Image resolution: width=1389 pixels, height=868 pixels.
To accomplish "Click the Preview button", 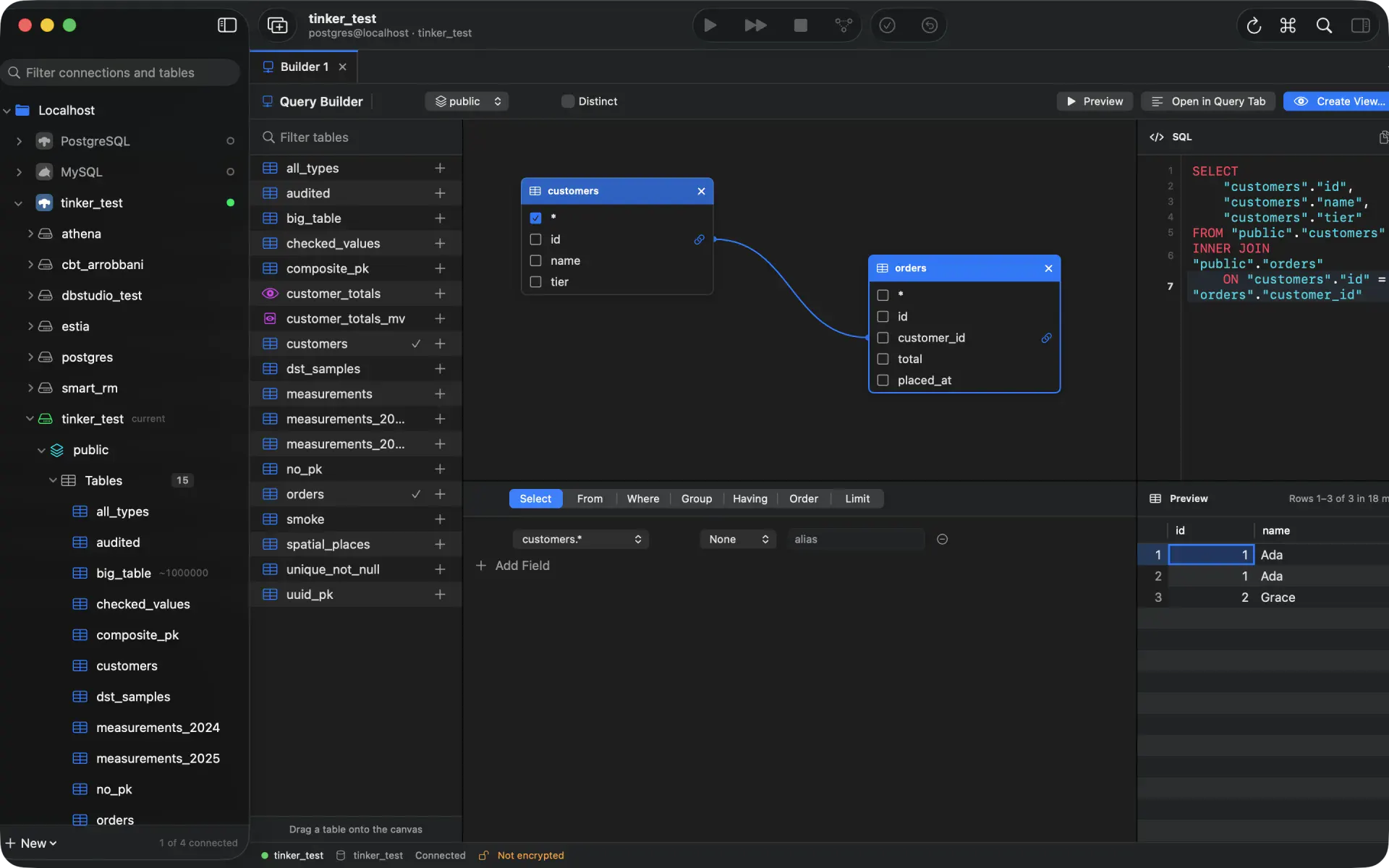I will click(1095, 101).
